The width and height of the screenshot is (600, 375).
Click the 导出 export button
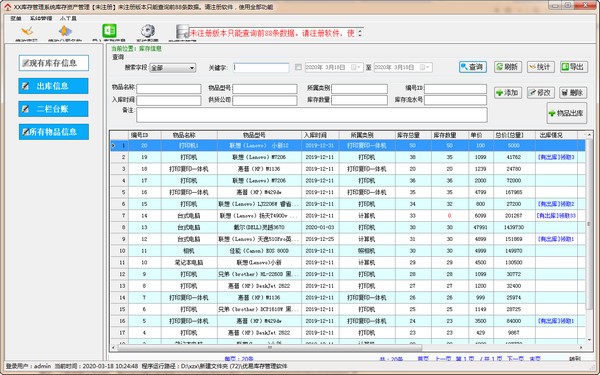click(574, 67)
